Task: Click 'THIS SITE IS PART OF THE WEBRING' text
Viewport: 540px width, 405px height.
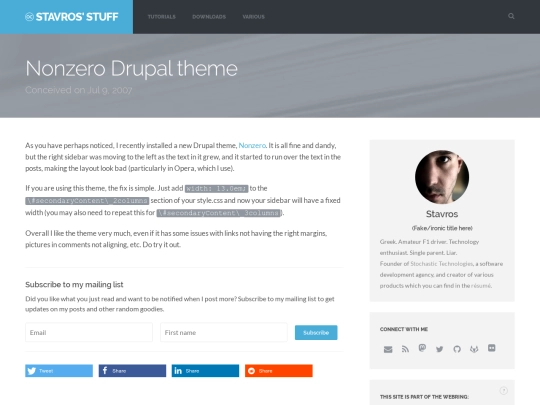Action: point(424,397)
